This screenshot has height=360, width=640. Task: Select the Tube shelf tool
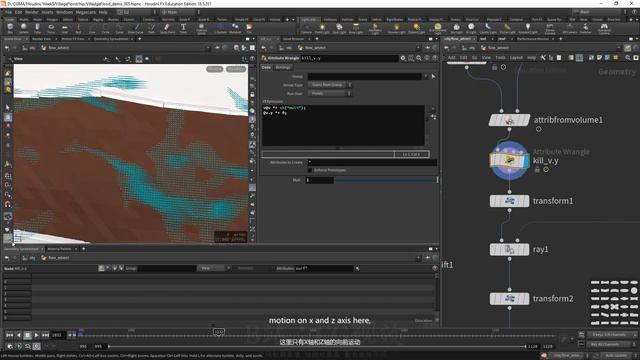37,28
